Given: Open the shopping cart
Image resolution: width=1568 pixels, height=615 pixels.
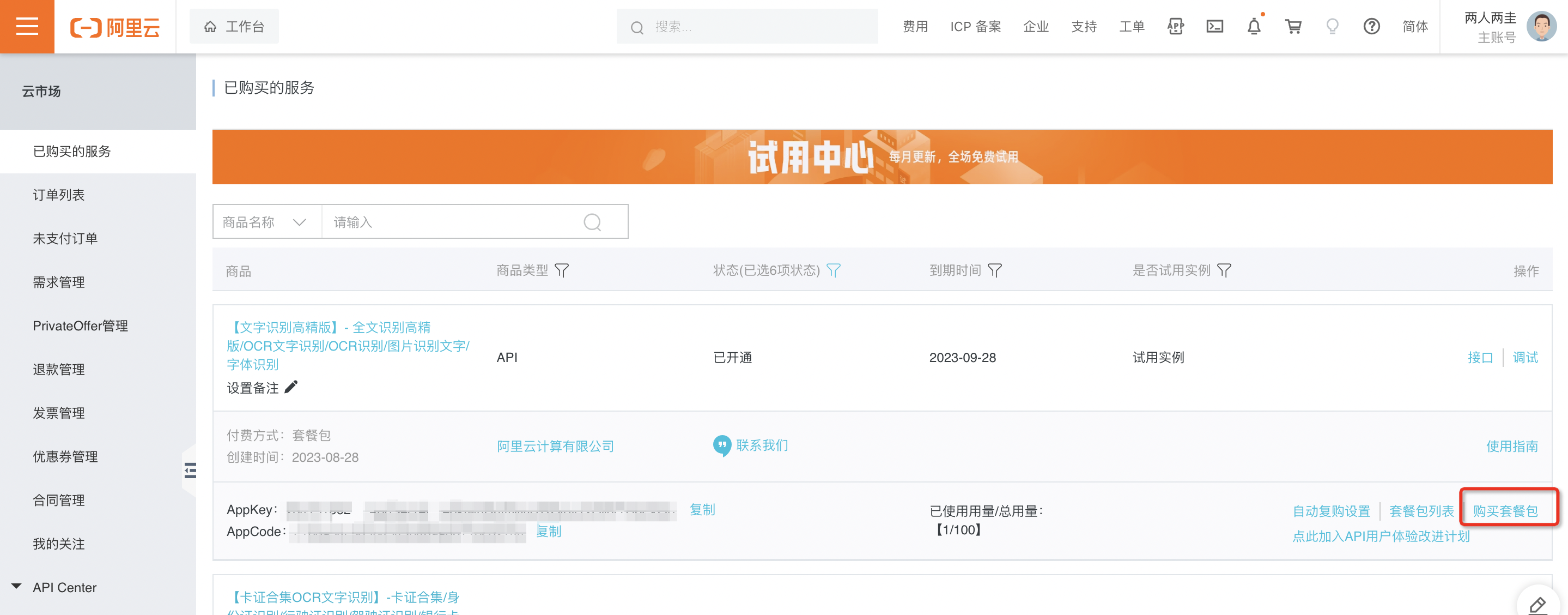Looking at the screenshot, I should click(x=1293, y=27).
